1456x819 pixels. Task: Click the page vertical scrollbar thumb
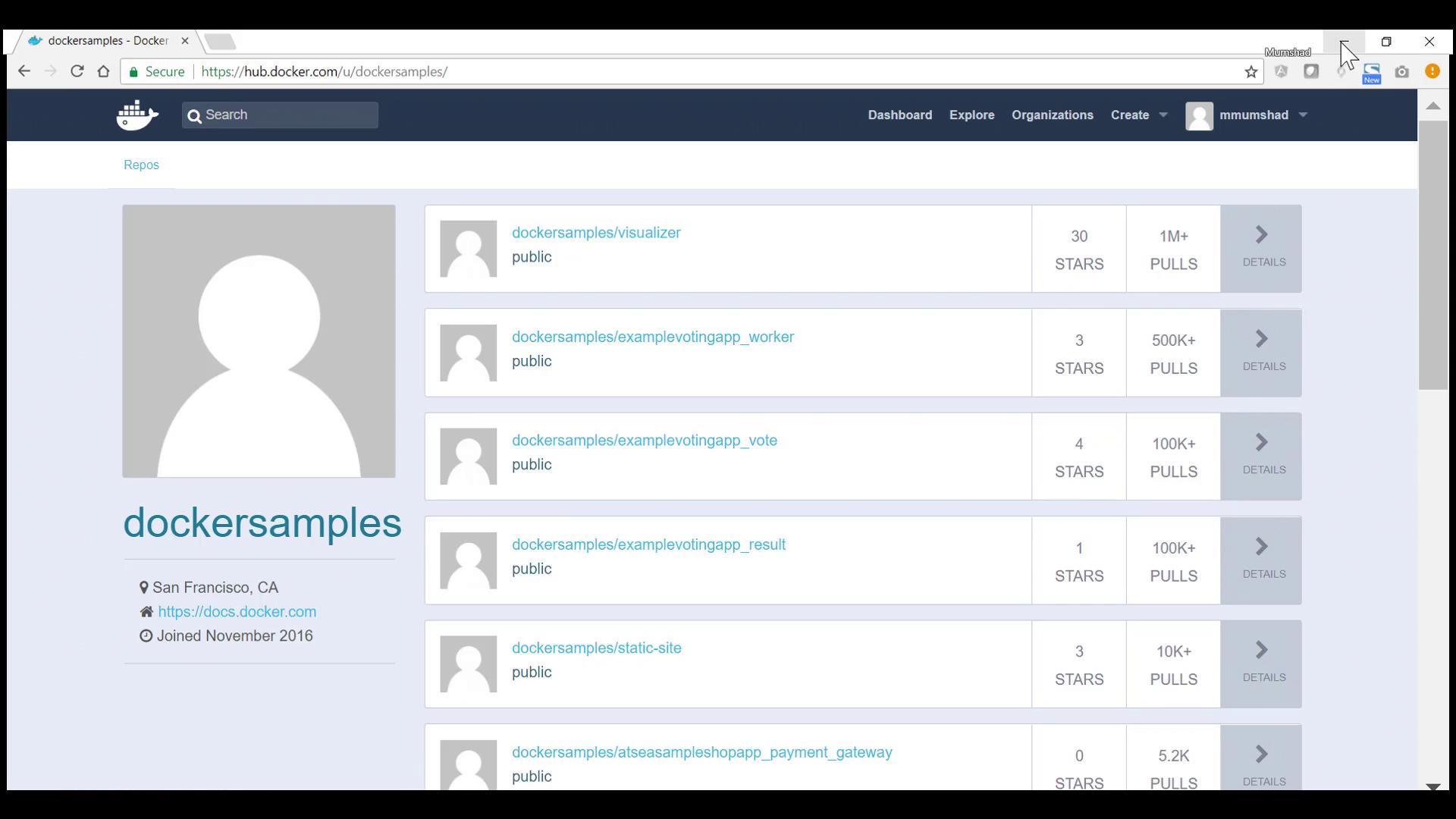1432,254
